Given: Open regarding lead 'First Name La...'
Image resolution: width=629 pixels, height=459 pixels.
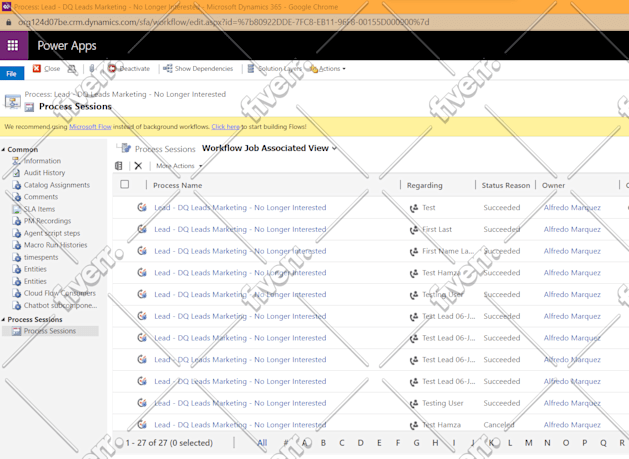Looking at the screenshot, I should pyautogui.click(x=448, y=251).
